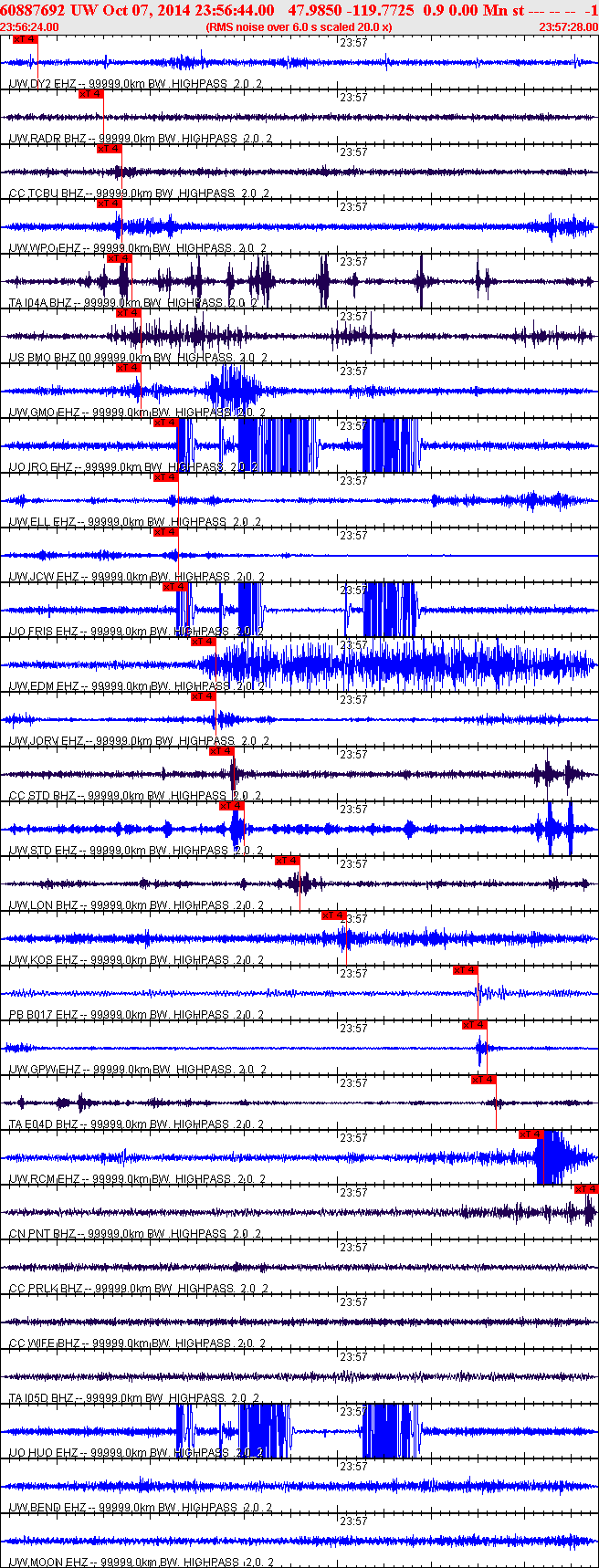This screenshot has height=1568, width=599.
Task: Click the 23:57 tick label on UW.DY2 trace
Action: [353, 42]
